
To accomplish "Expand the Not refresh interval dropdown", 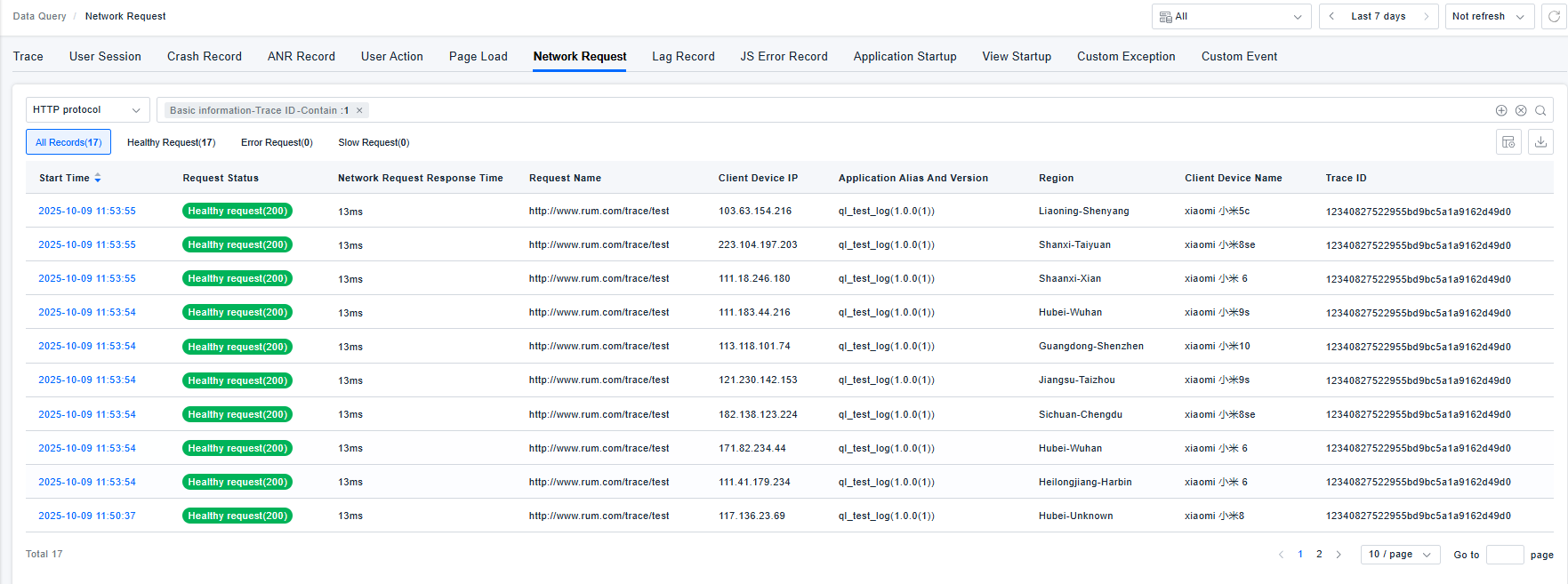I will point(1489,17).
